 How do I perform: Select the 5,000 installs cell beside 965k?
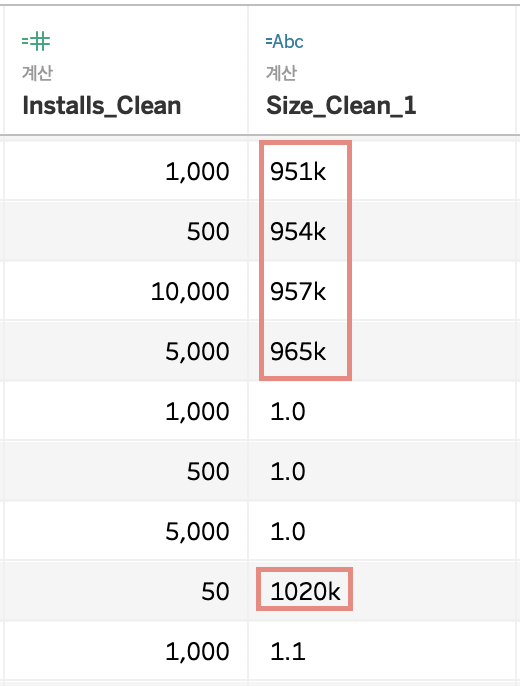pyautogui.click(x=197, y=351)
